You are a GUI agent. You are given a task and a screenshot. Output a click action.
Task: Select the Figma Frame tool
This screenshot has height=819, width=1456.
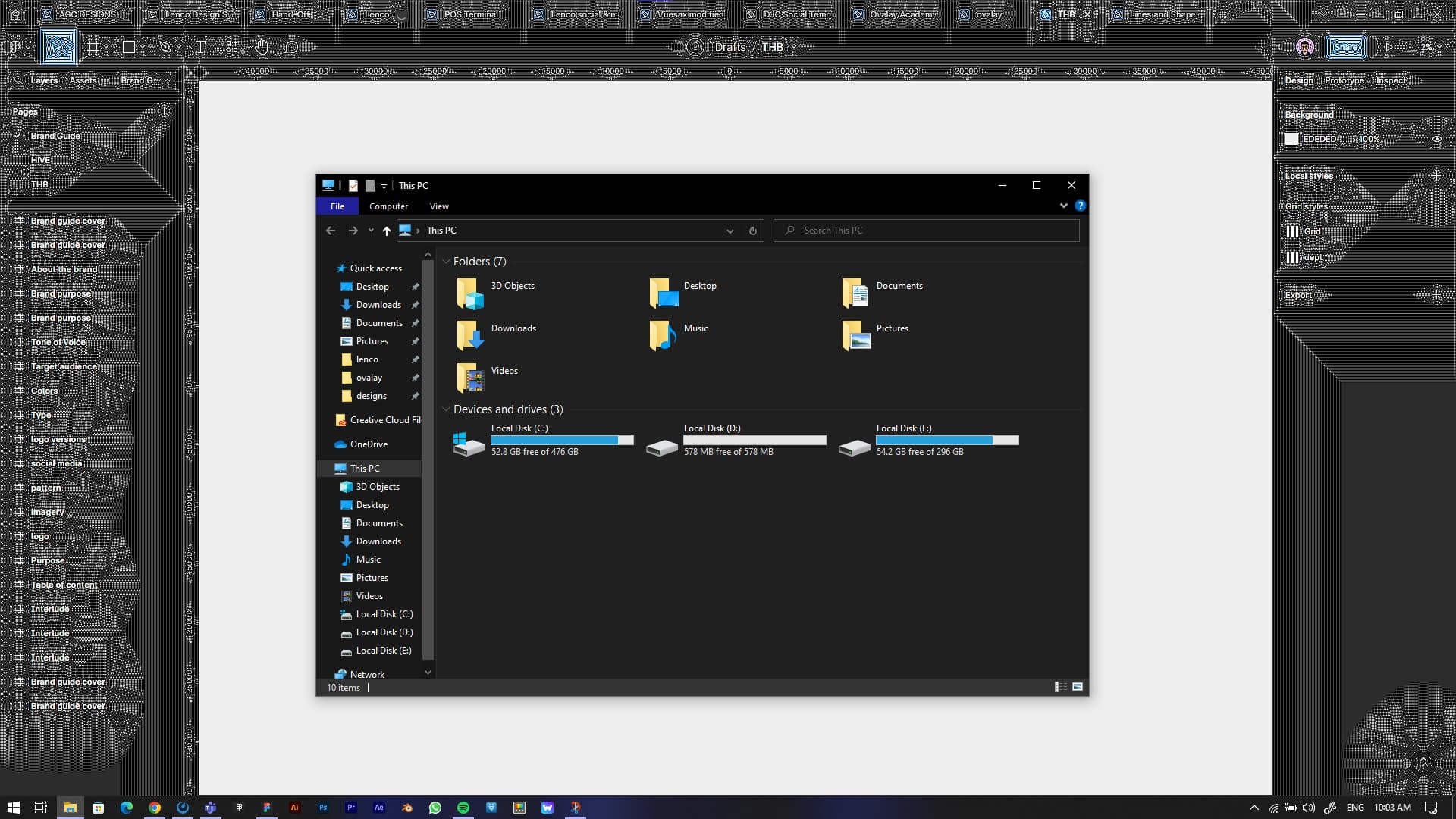click(x=93, y=47)
